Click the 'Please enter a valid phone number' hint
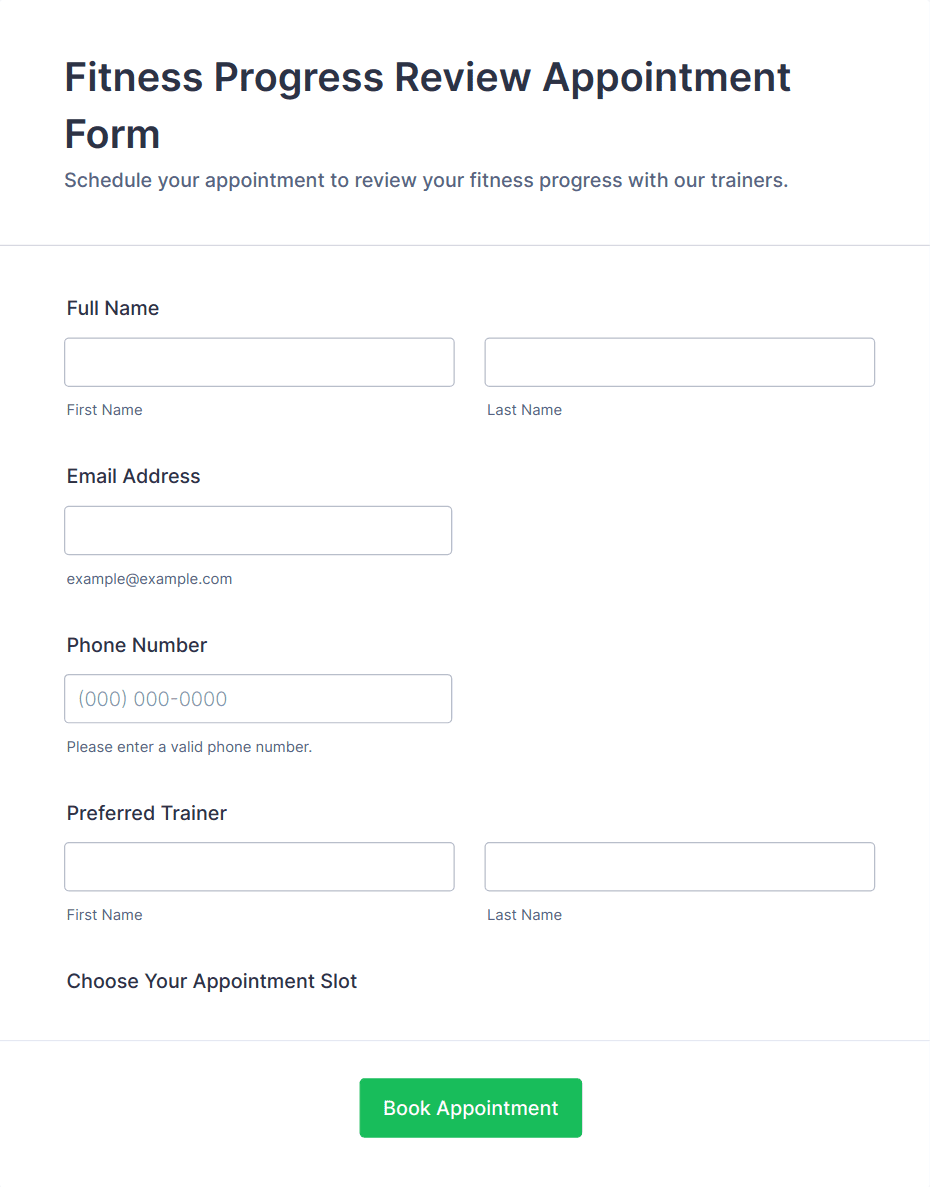The width and height of the screenshot is (930, 1187). coord(189,747)
